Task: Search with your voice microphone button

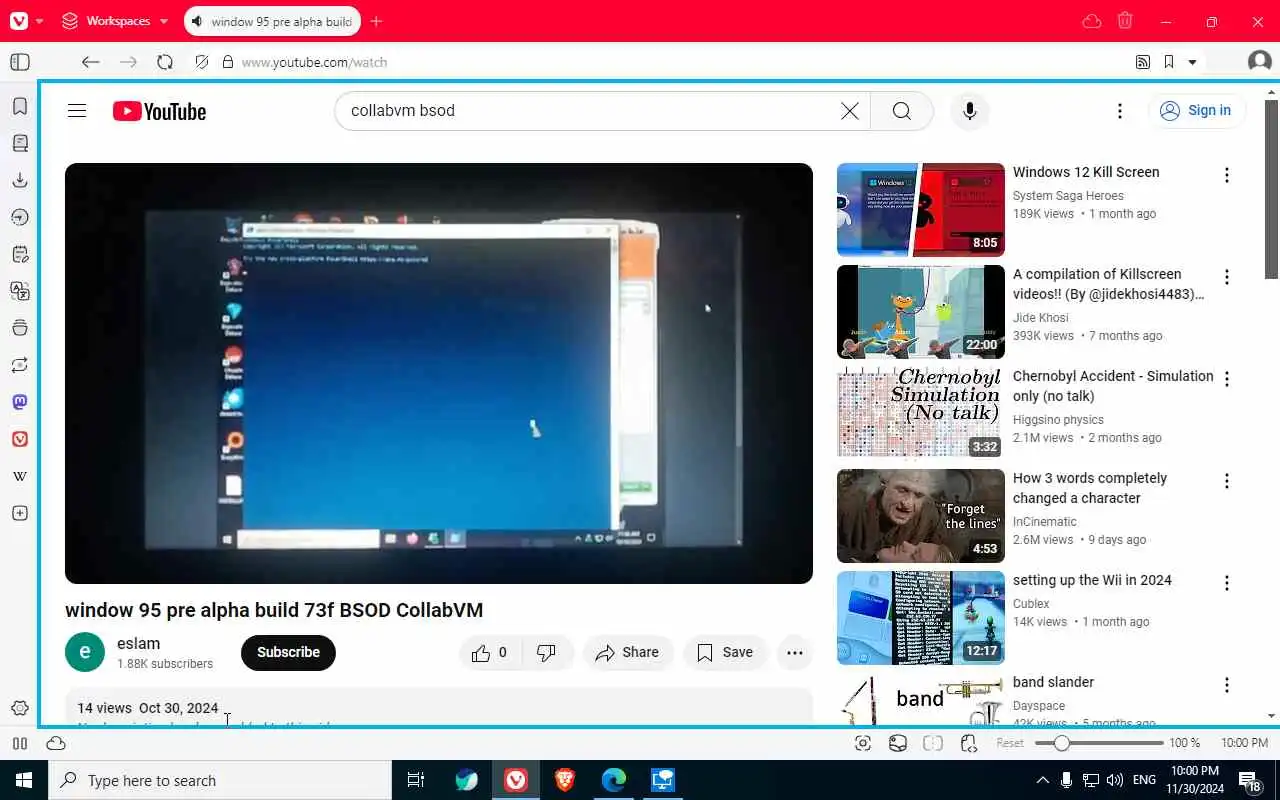Action: (x=969, y=111)
